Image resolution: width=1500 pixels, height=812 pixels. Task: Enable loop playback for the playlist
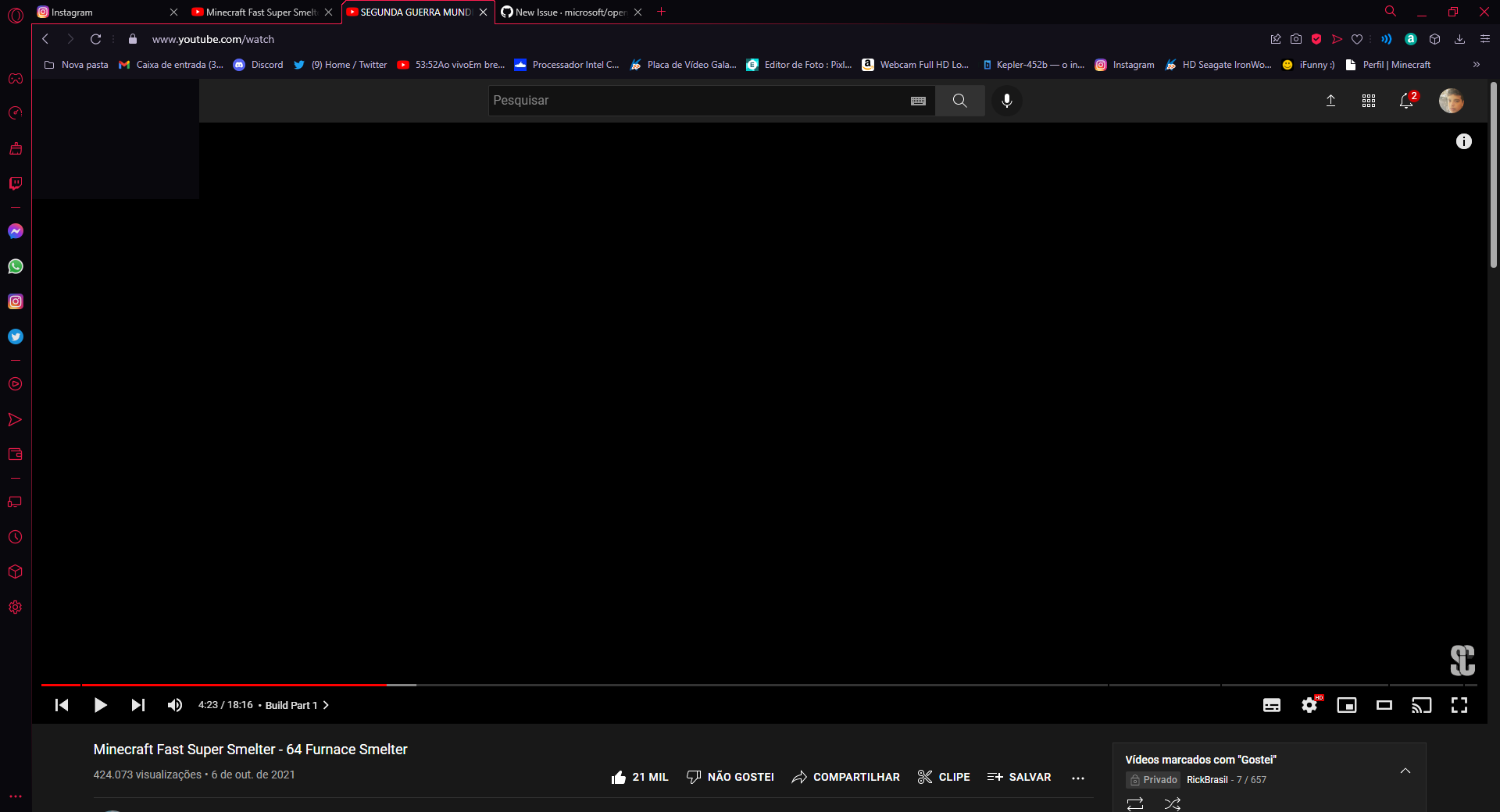(1134, 804)
